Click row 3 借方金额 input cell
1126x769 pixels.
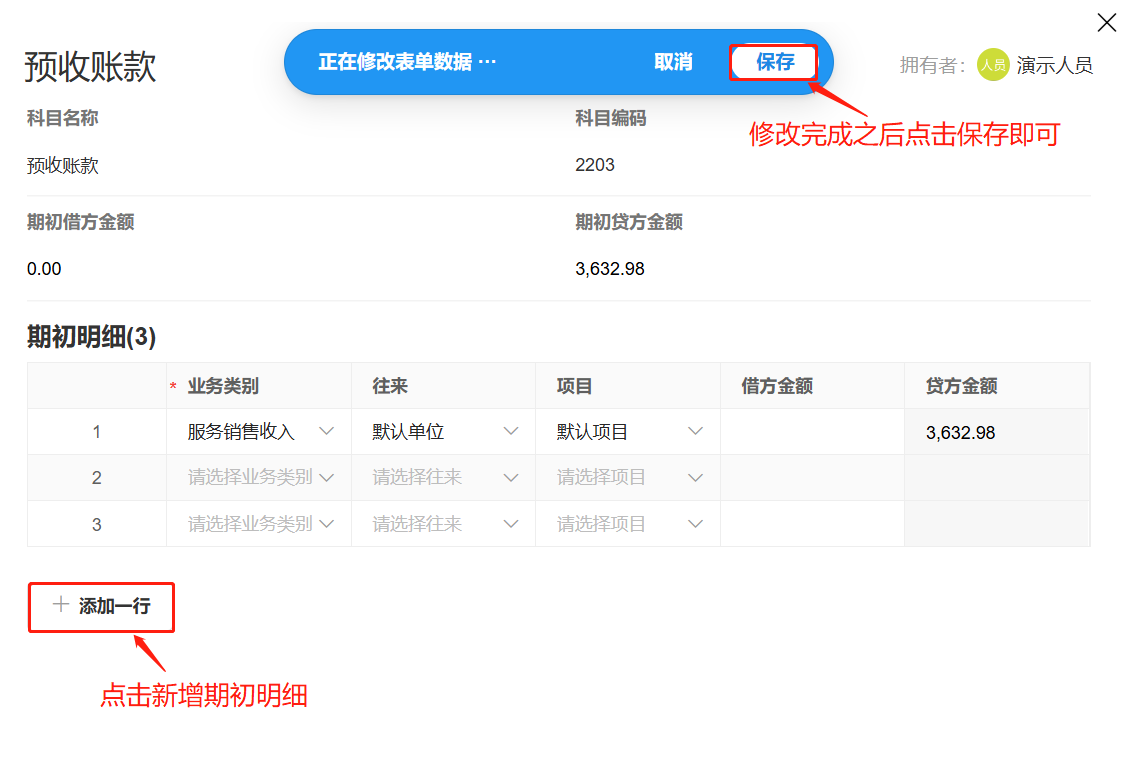(812, 524)
